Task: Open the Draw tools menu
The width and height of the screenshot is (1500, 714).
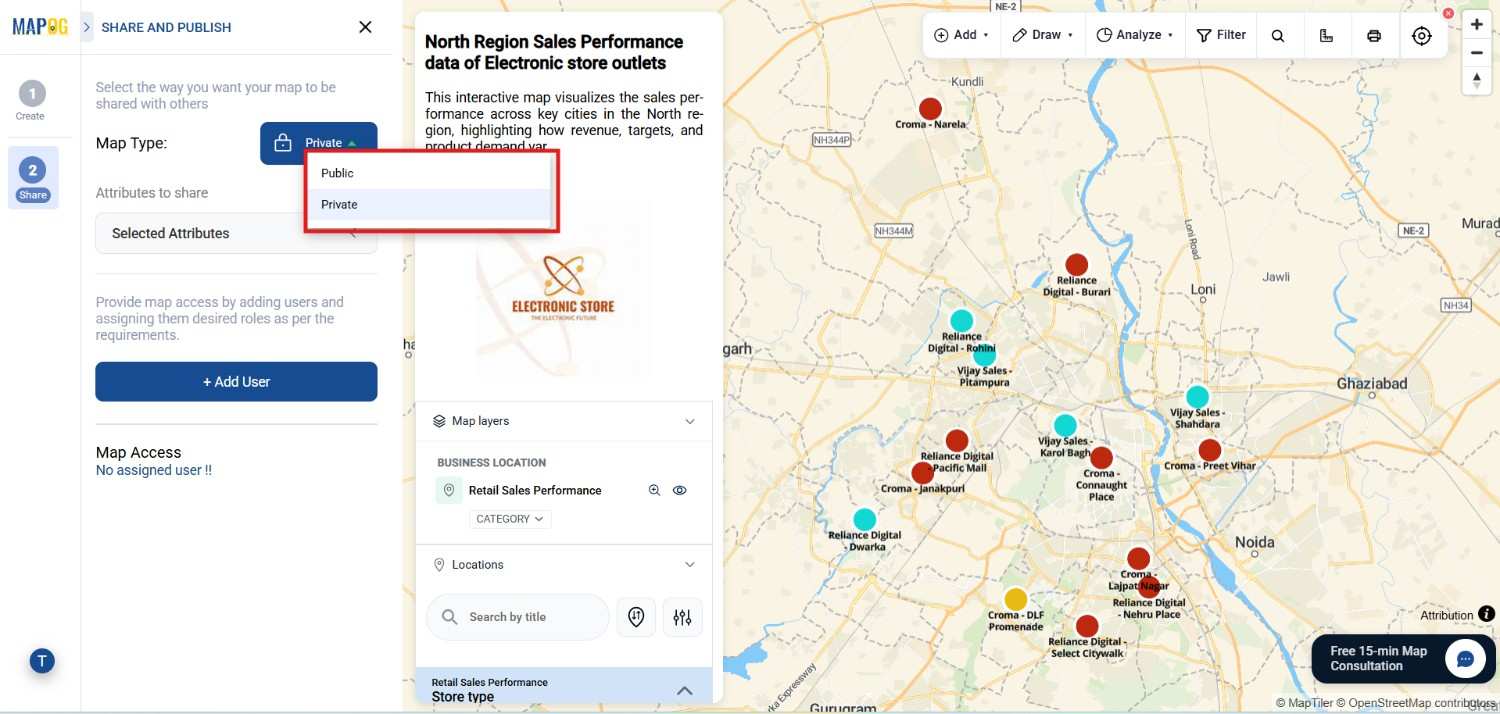Action: point(1042,35)
